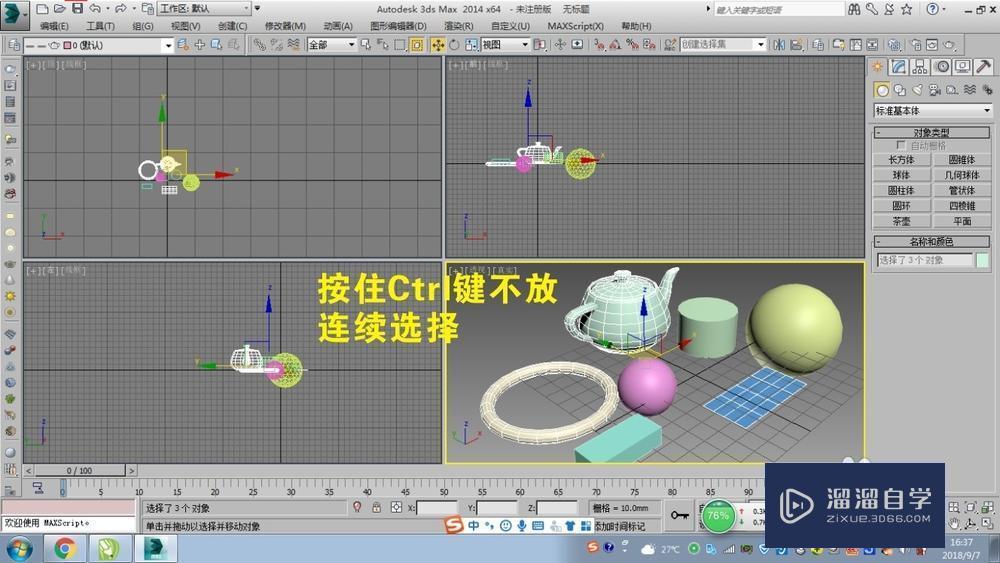Open Select by Name list icon
The image size is (1000, 563).
click(383, 45)
